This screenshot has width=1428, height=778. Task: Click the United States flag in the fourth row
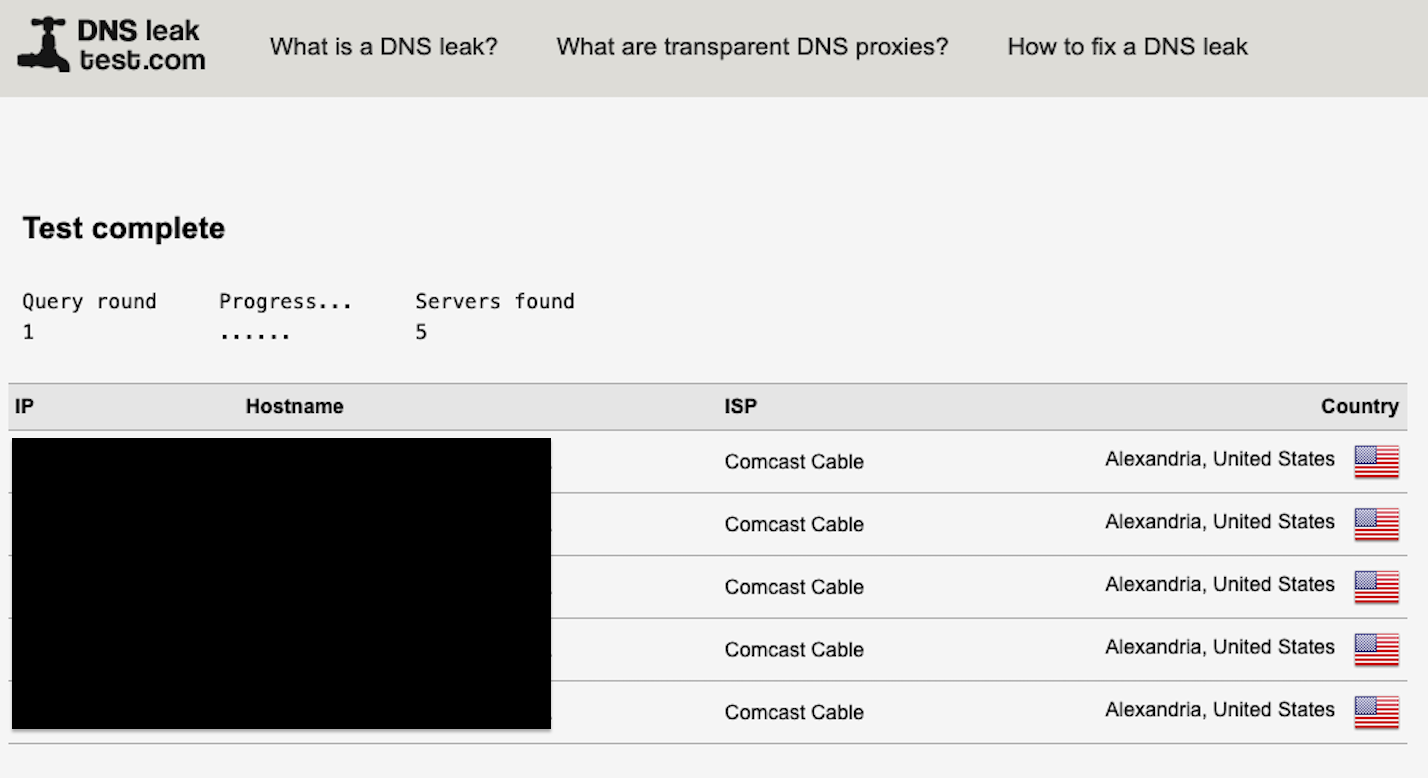click(x=1376, y=649)
